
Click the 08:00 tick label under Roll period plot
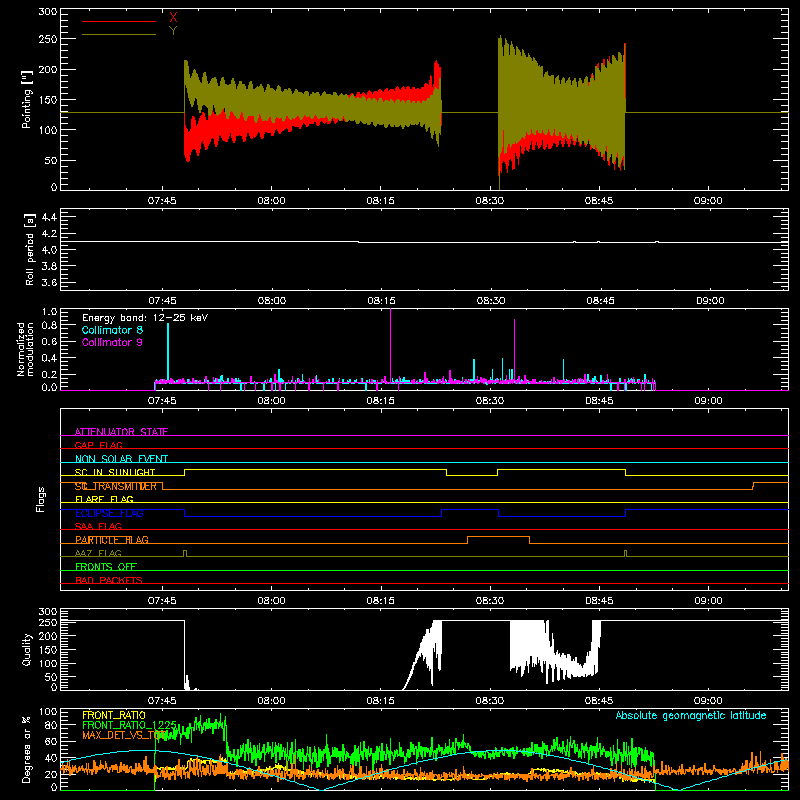[x=271, y=301]
